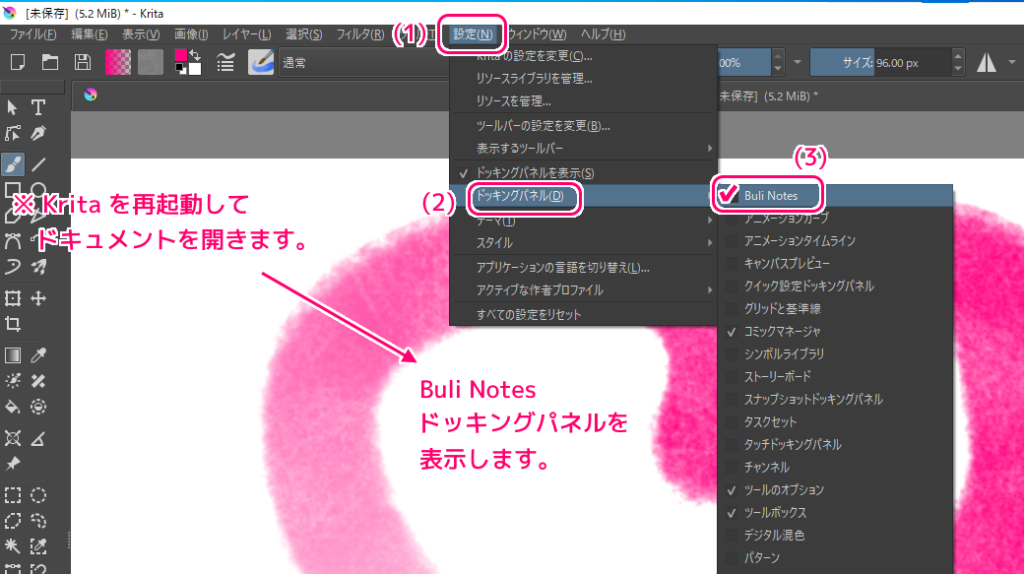1024x574 pixels.
Task: Select the Crop tool
Action: 12,325
